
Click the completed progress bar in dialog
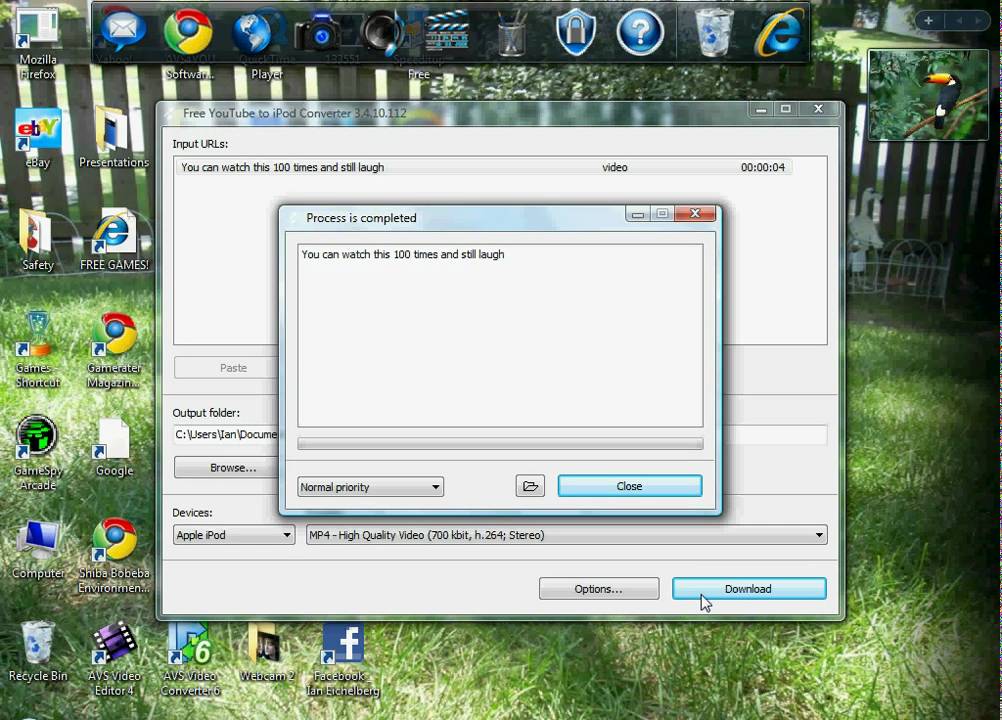point(500,443)
